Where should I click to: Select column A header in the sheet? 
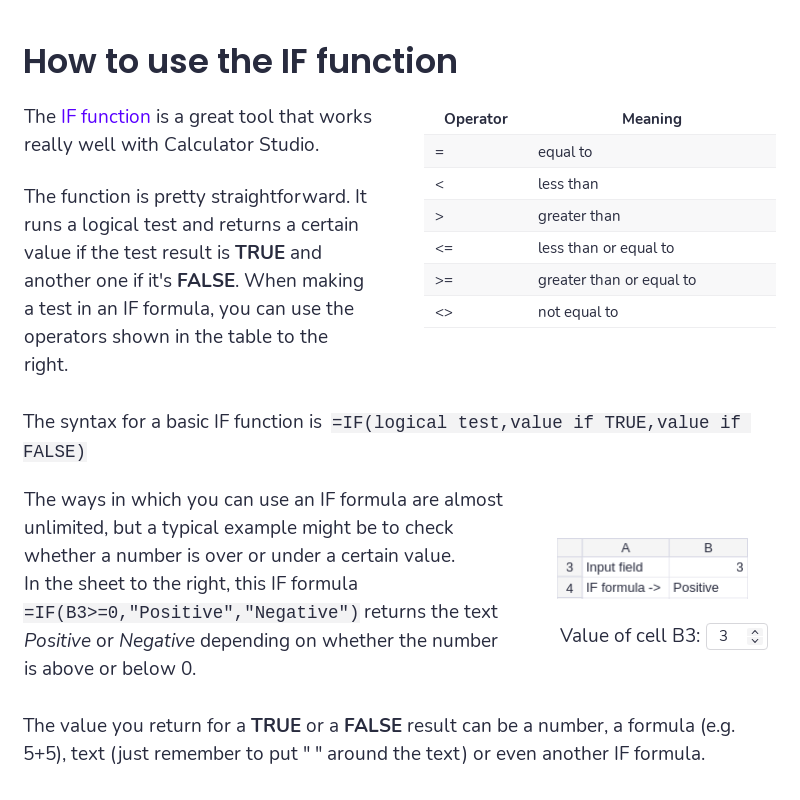[x=626, y=547]
